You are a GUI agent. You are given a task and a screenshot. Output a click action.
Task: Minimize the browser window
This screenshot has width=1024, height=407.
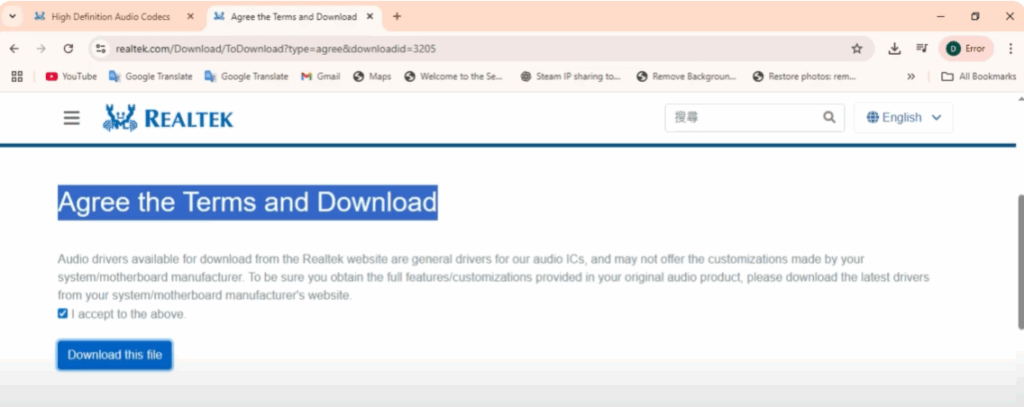pyautogui.click(x=941, y=16)
